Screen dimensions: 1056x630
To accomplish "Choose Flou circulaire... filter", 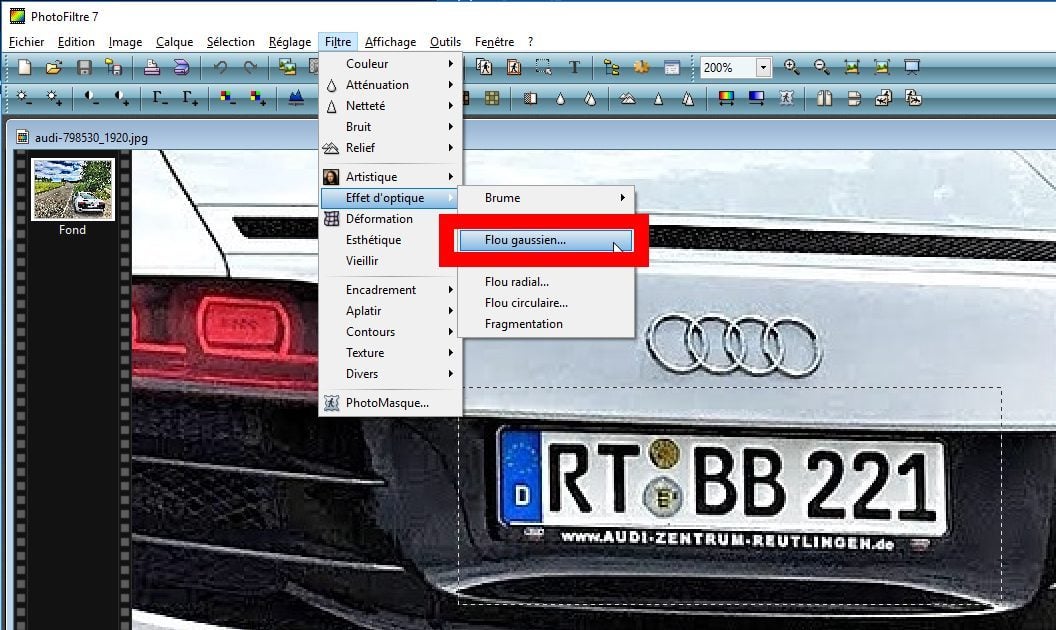I will [546, 303].
